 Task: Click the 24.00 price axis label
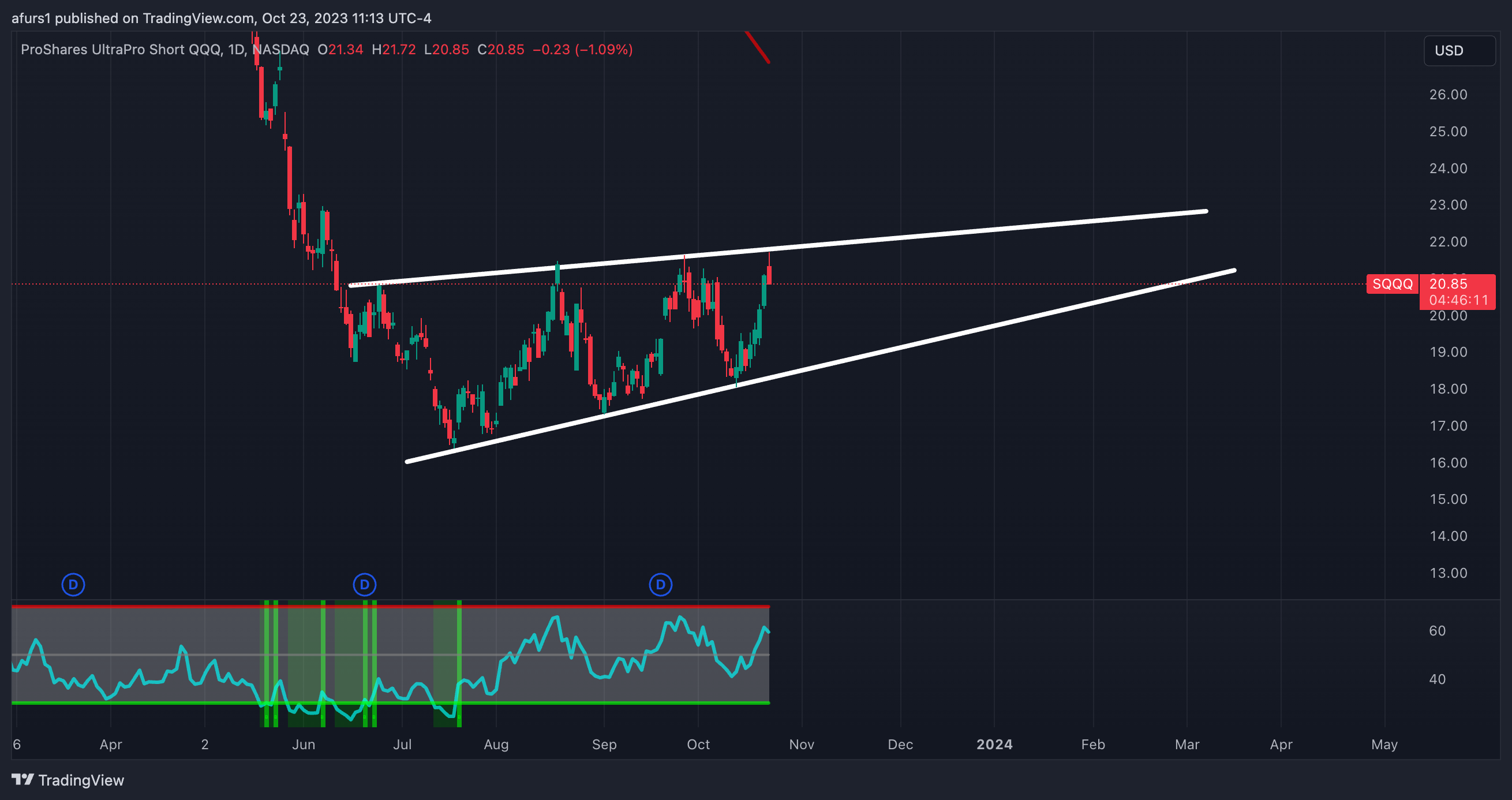(x=1448, y=169)
